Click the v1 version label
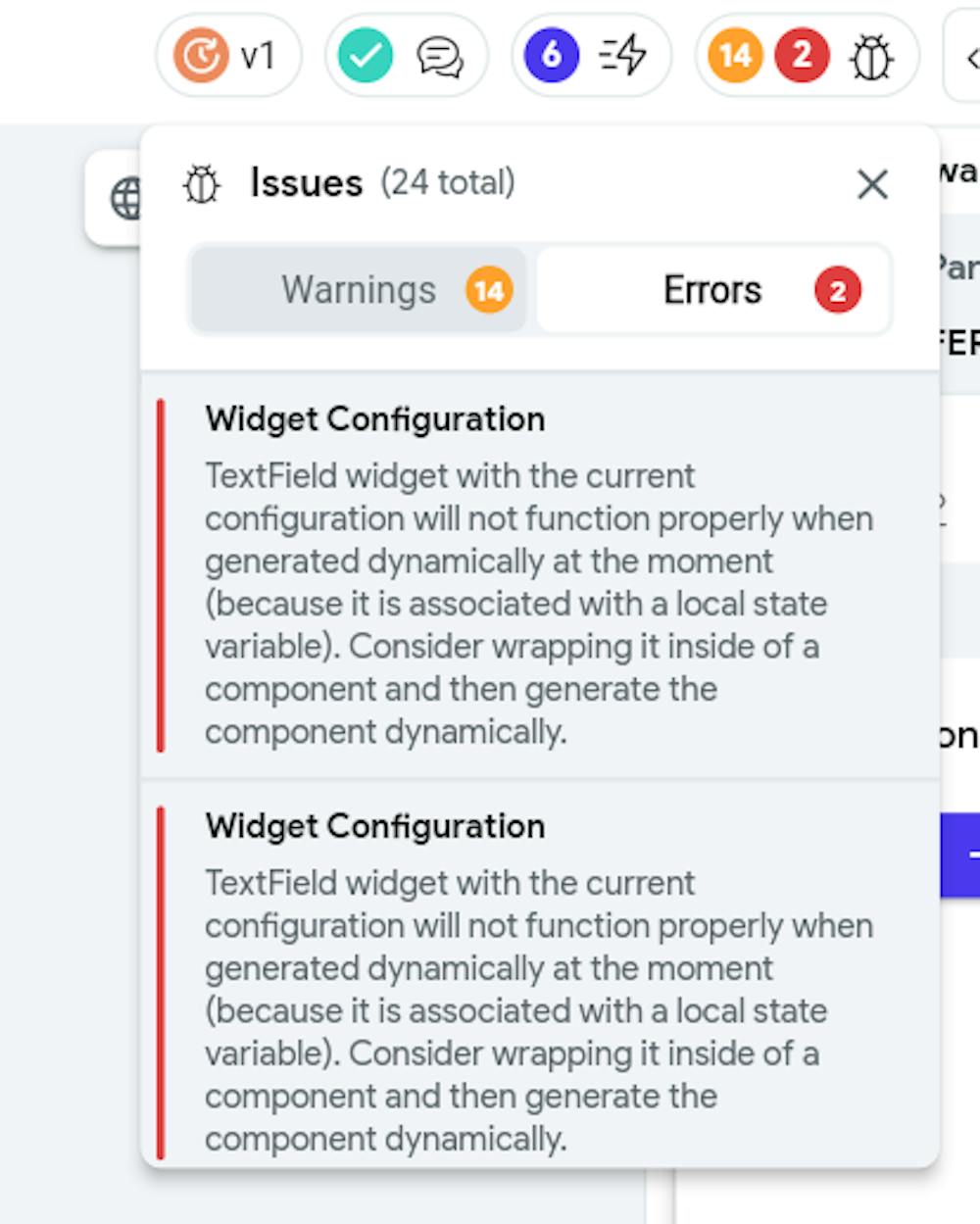Screen dimensions: 980x1224 coord(258,56)
